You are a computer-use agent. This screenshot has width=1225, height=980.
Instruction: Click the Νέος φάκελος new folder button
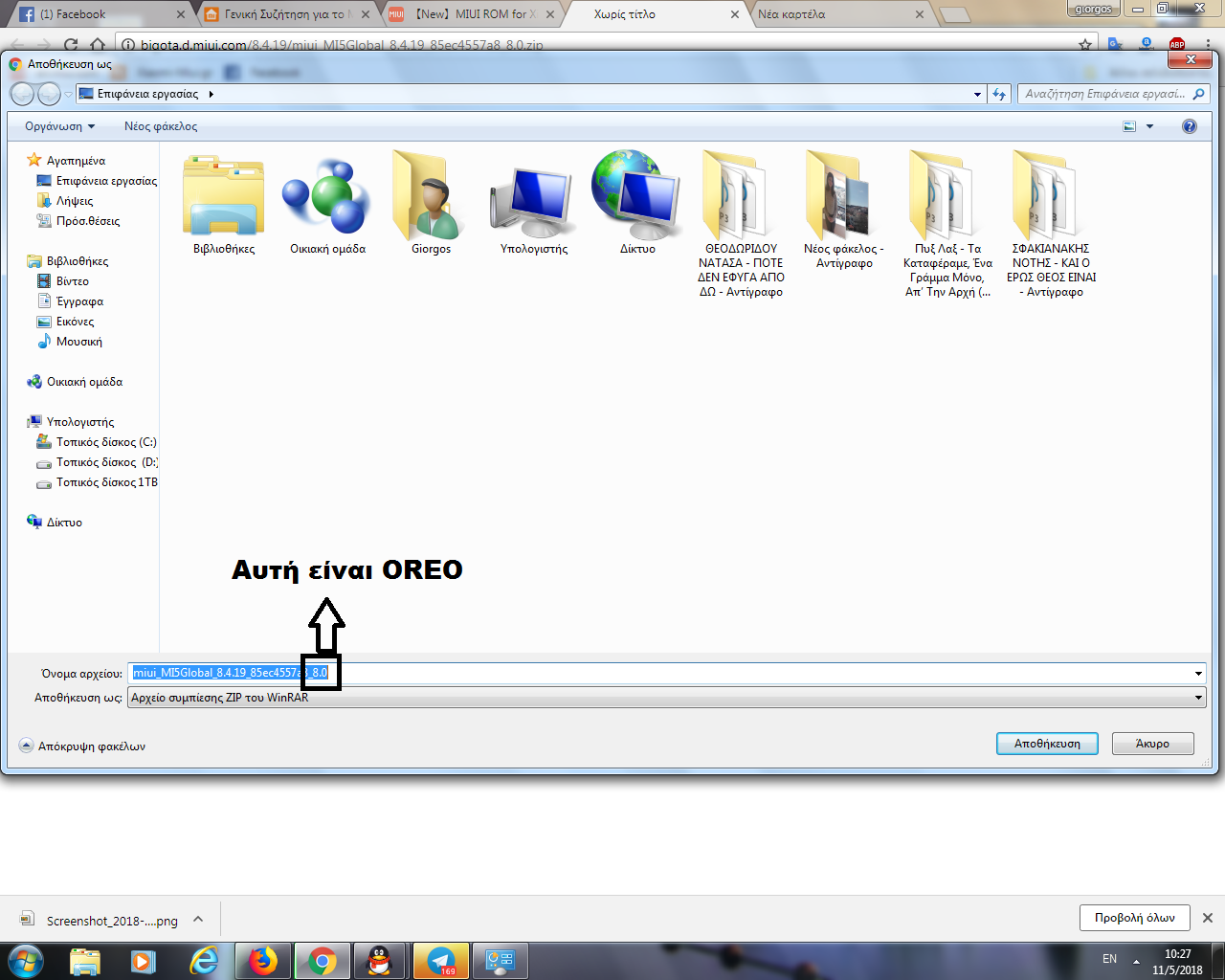(161, 126)
